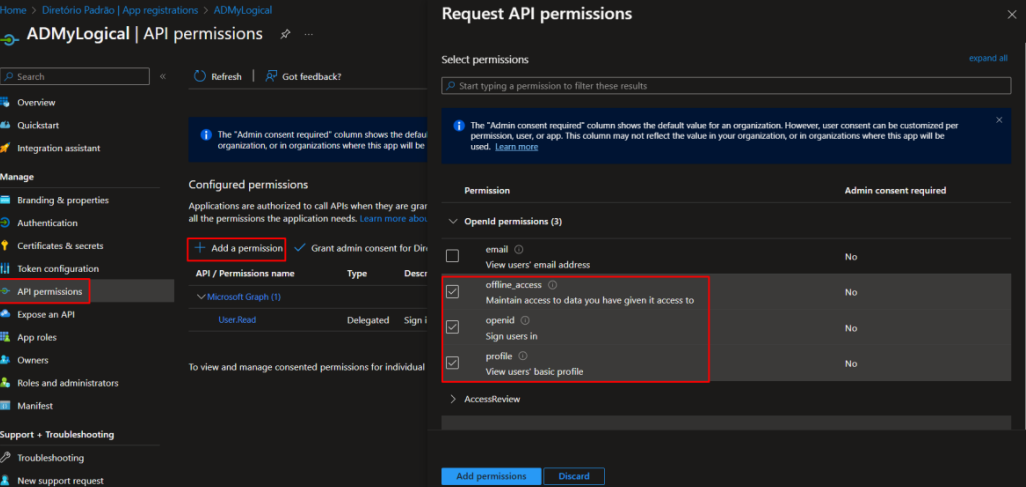Open Learn more link in panel banner
1026x487 pixels.
point(516,147)
